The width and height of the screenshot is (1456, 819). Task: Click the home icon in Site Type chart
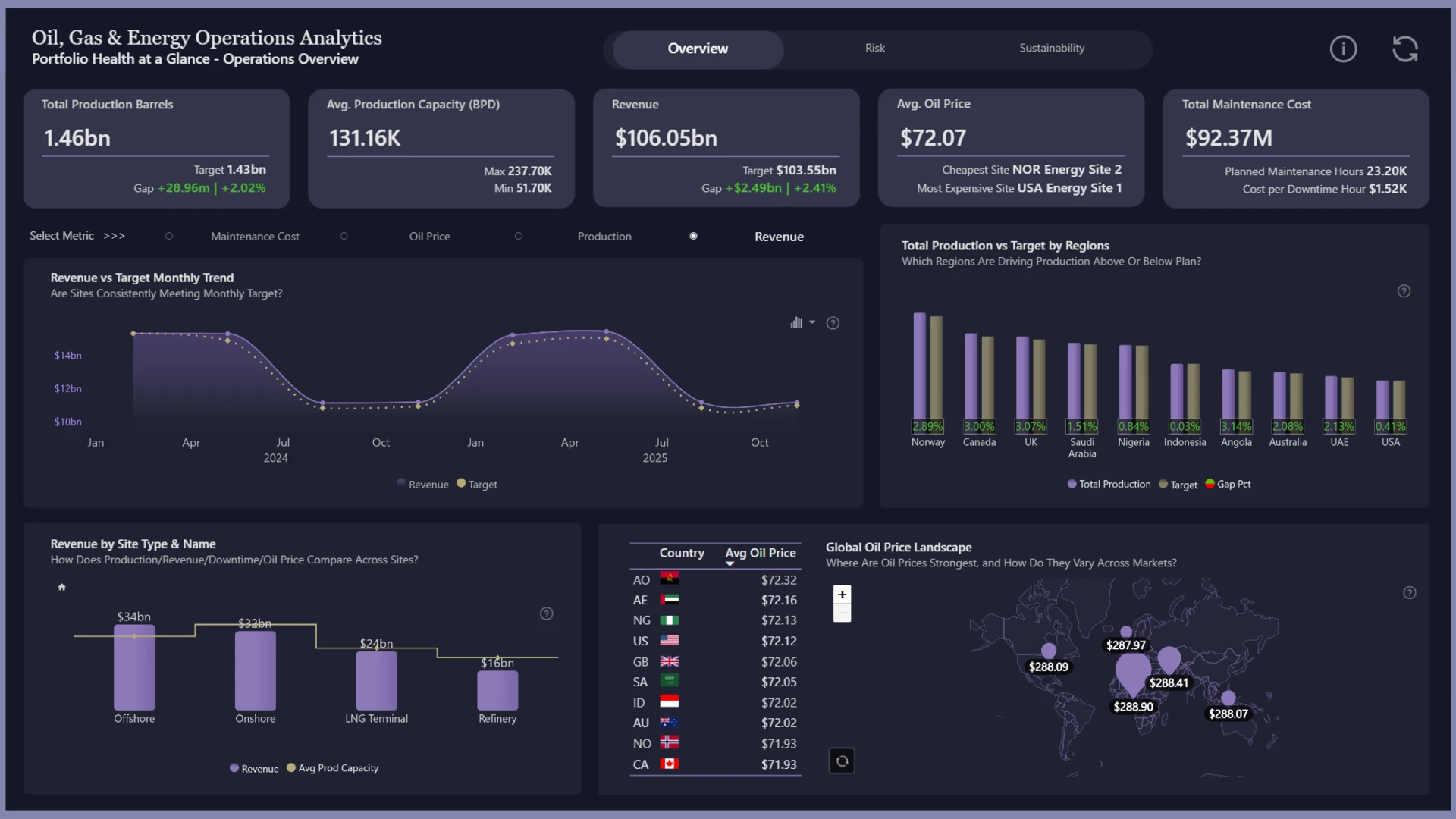point(62,587)
